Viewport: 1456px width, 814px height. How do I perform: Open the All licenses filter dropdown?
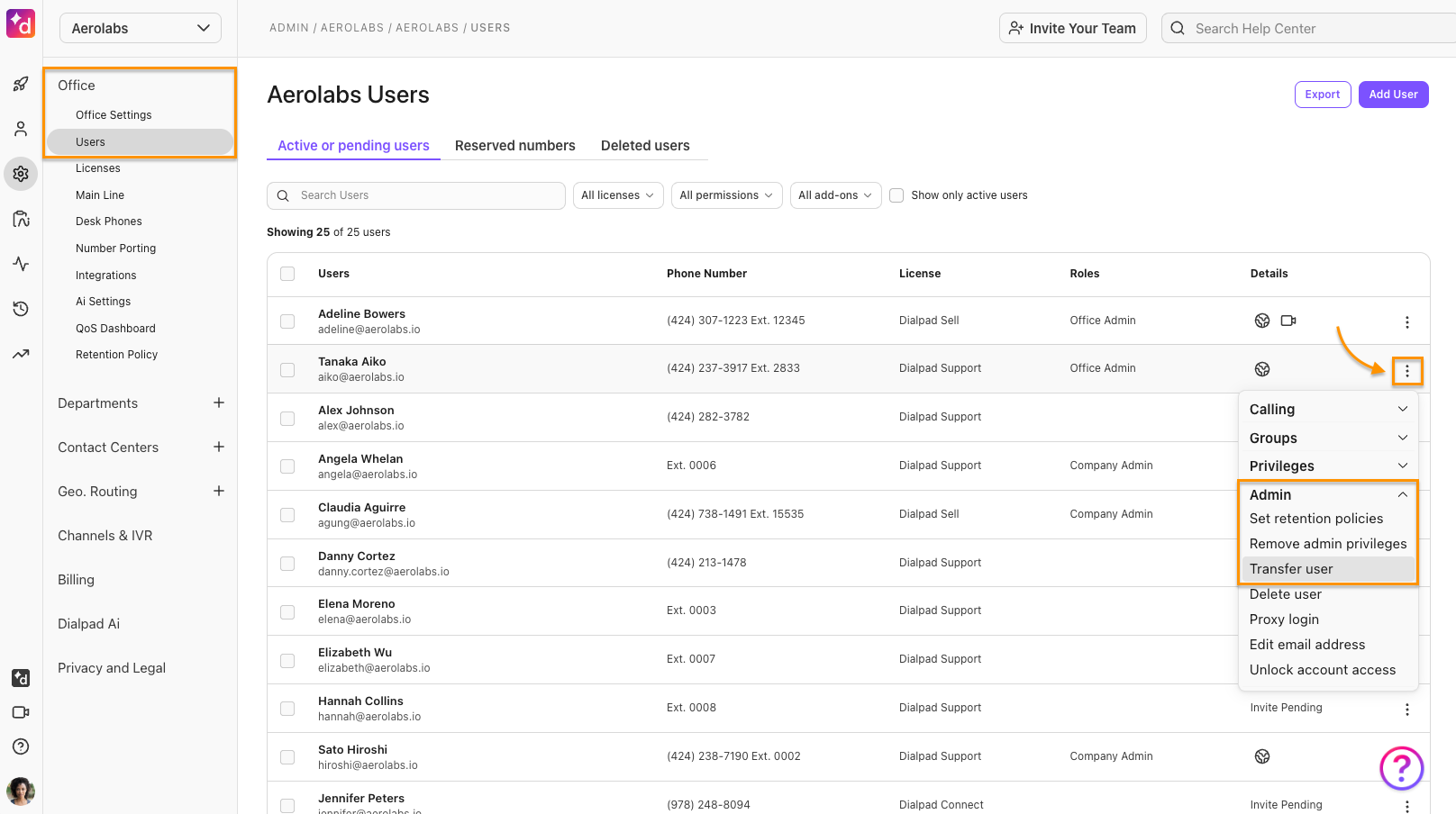[618, 195]
